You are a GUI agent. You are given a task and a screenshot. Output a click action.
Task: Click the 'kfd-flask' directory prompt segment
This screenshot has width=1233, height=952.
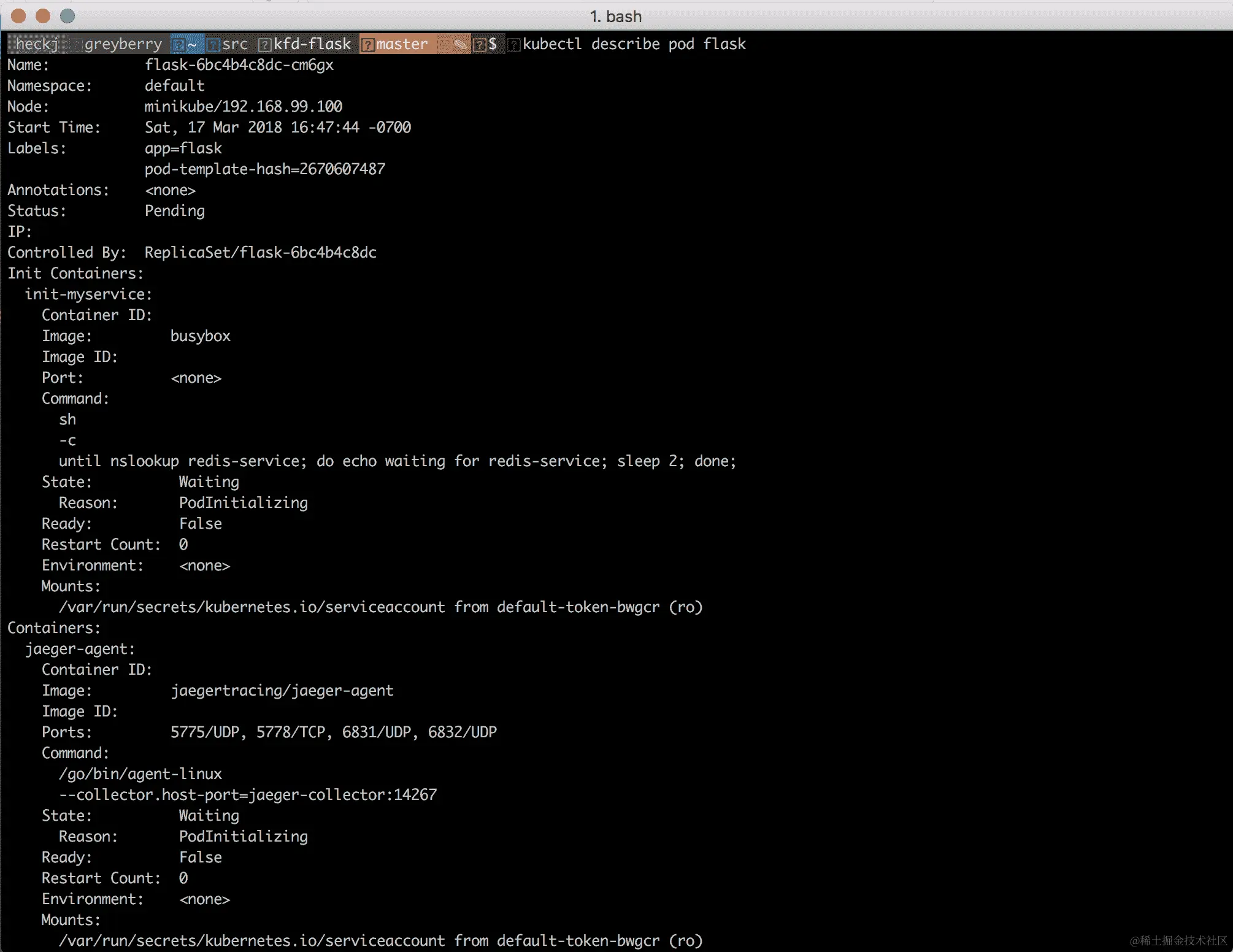coord(312,44)
